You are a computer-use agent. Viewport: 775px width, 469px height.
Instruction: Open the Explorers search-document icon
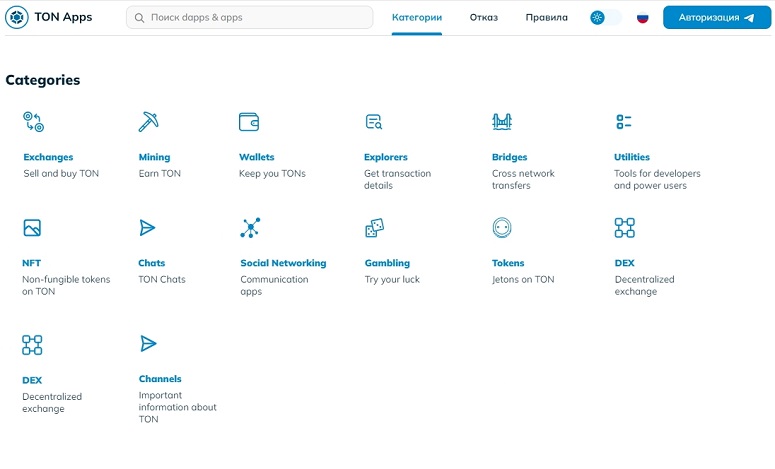(374, 122)
